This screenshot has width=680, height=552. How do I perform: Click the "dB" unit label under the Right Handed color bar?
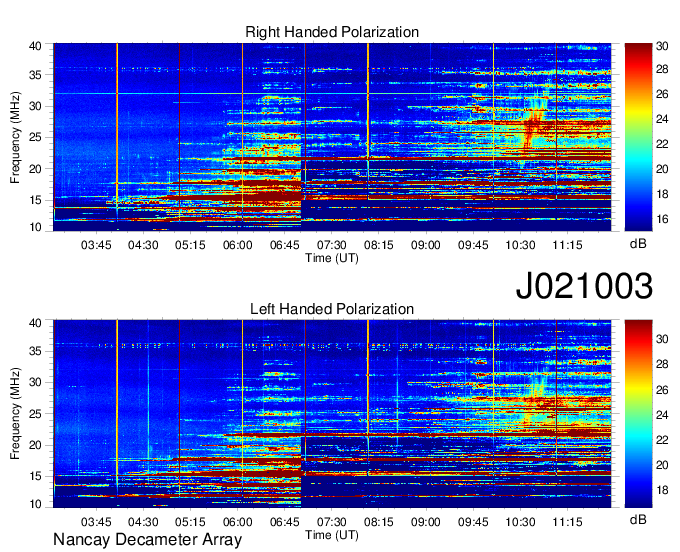tap(638, 244)
